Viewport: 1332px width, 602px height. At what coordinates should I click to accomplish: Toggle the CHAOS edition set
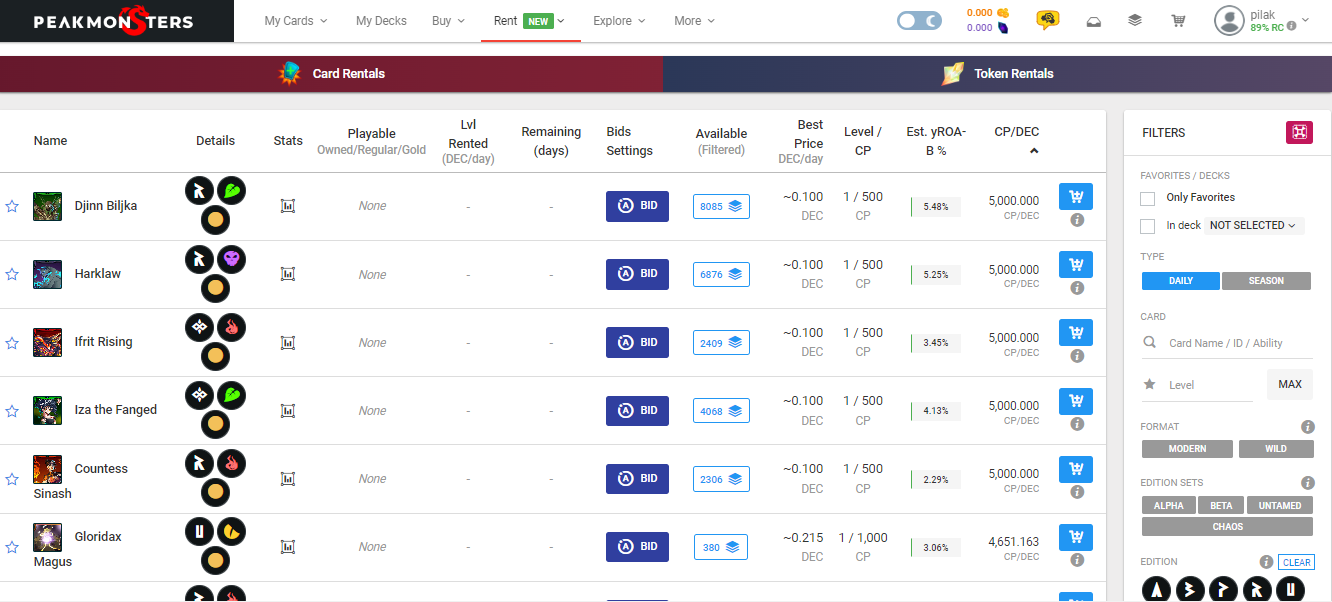(x=1228, y=526)
